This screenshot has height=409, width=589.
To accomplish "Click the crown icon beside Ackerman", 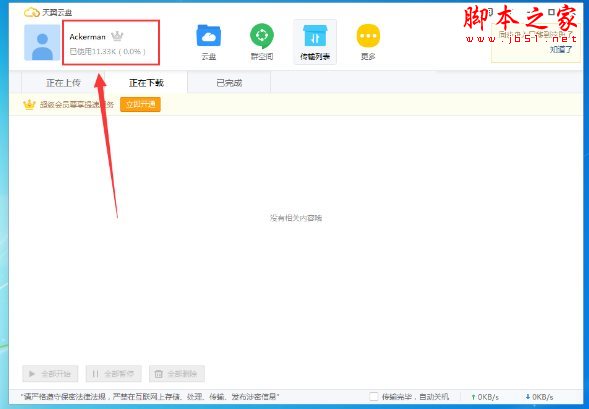I will 117,36.
